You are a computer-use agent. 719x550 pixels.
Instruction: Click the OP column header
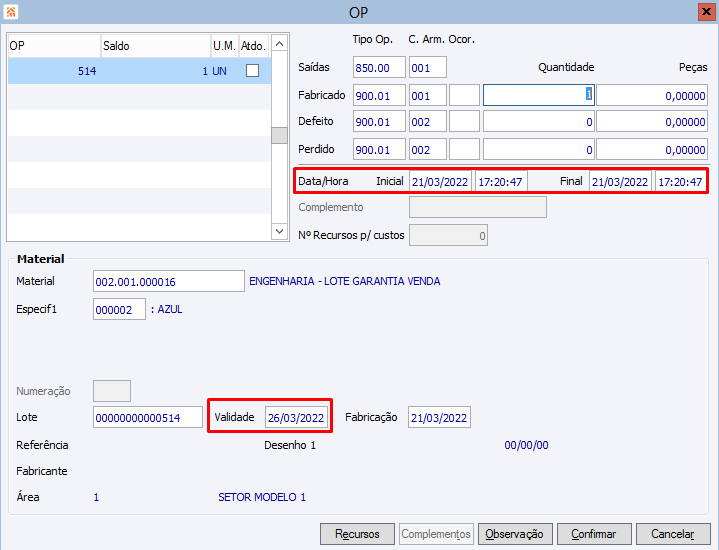[x=54, y=46]
